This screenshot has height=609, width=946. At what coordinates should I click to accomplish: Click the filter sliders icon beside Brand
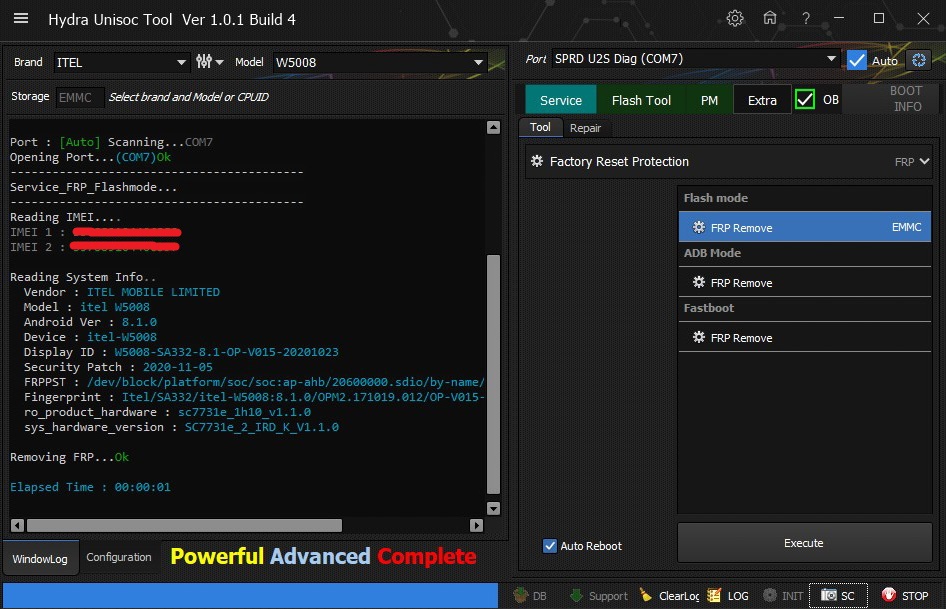204,62
